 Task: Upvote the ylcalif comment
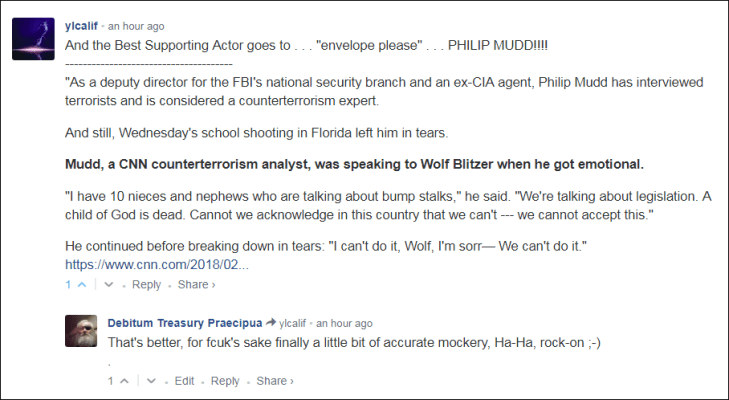[82, 285]
